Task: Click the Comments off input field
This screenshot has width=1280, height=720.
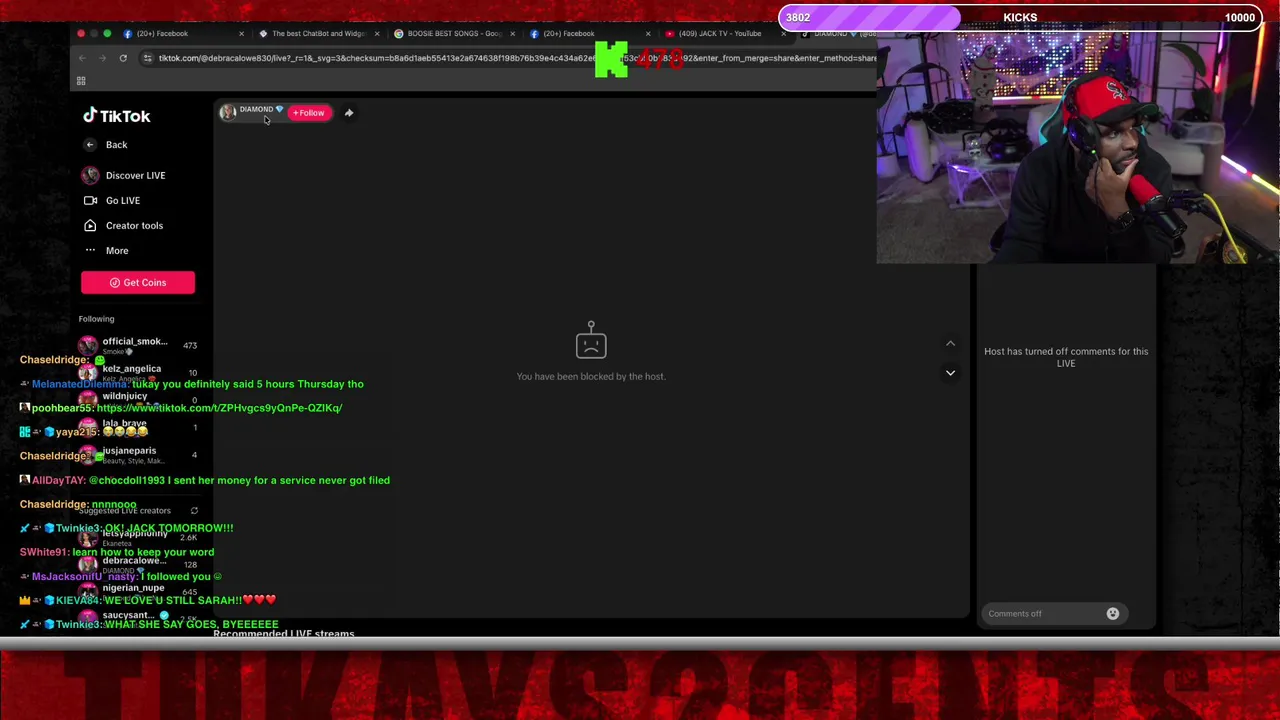Action: pos(1054,614)
